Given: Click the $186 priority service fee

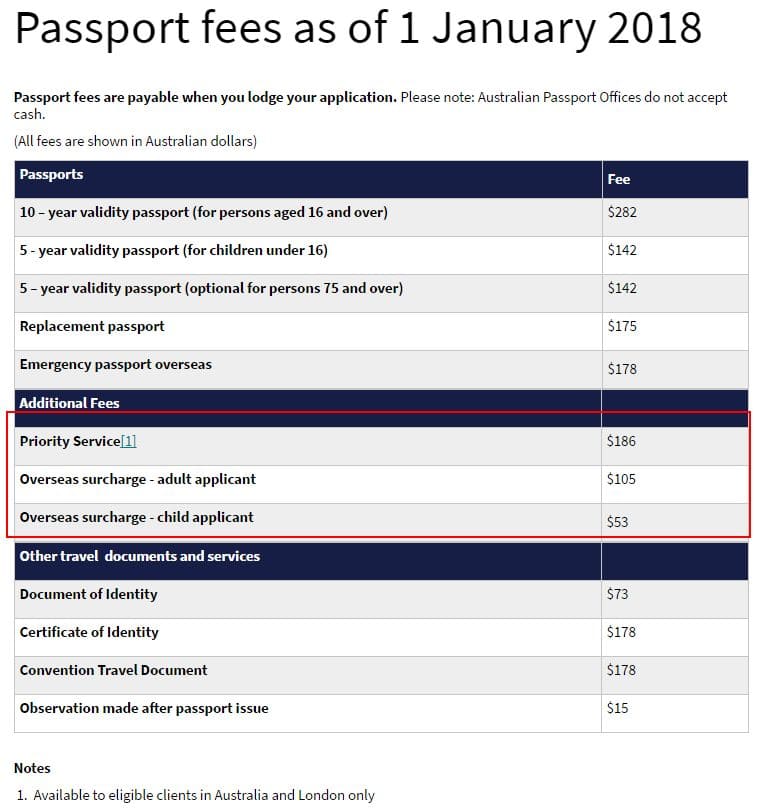Looking at the screenshot, I should click(621, 441).
